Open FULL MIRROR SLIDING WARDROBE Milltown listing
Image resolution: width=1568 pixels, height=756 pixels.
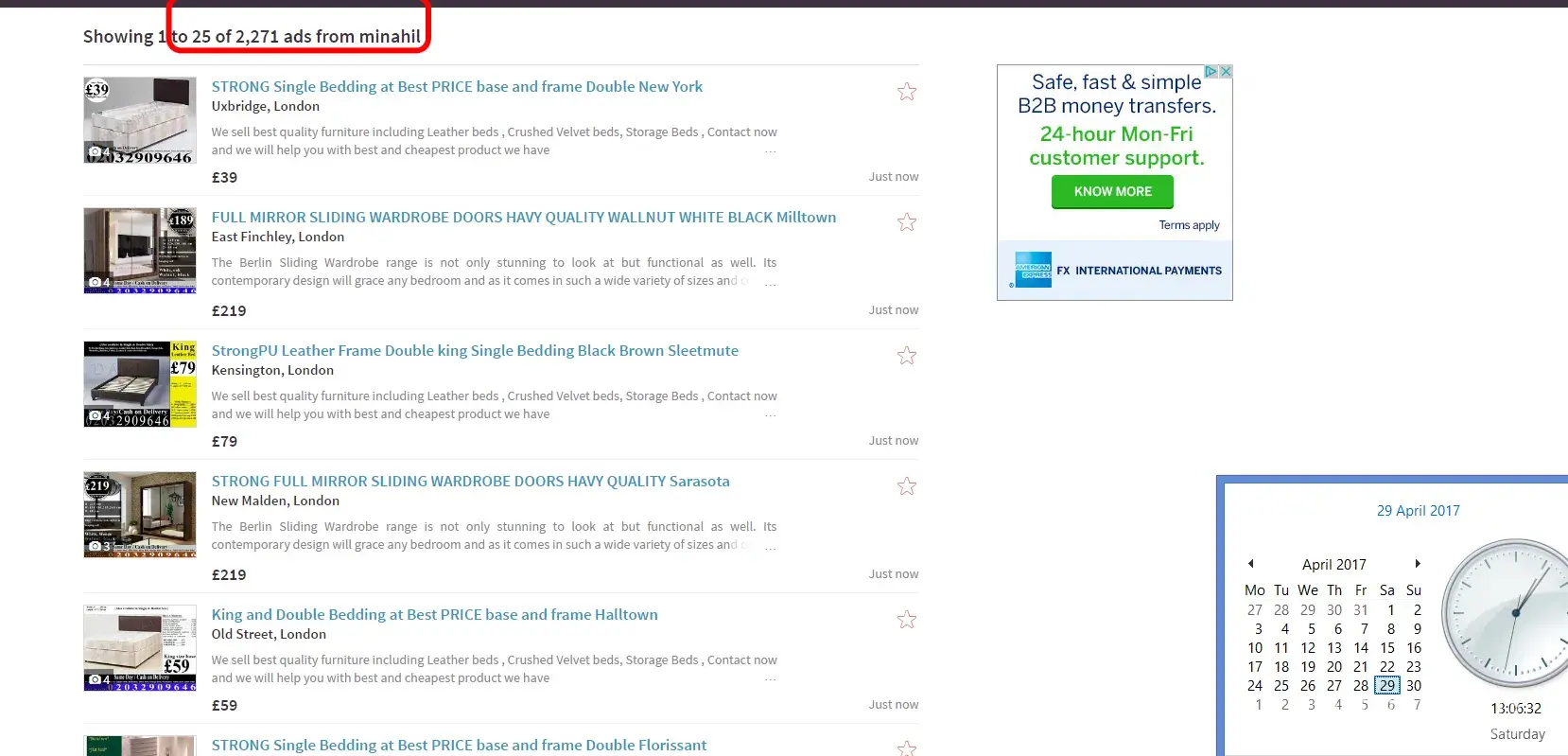click(x=524, y=217)
